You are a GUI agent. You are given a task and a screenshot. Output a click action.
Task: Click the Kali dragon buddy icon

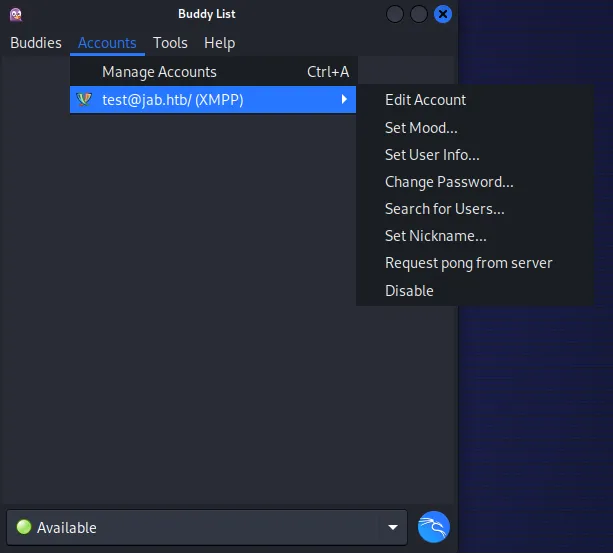pyautogui.click(x=434, y=527)
